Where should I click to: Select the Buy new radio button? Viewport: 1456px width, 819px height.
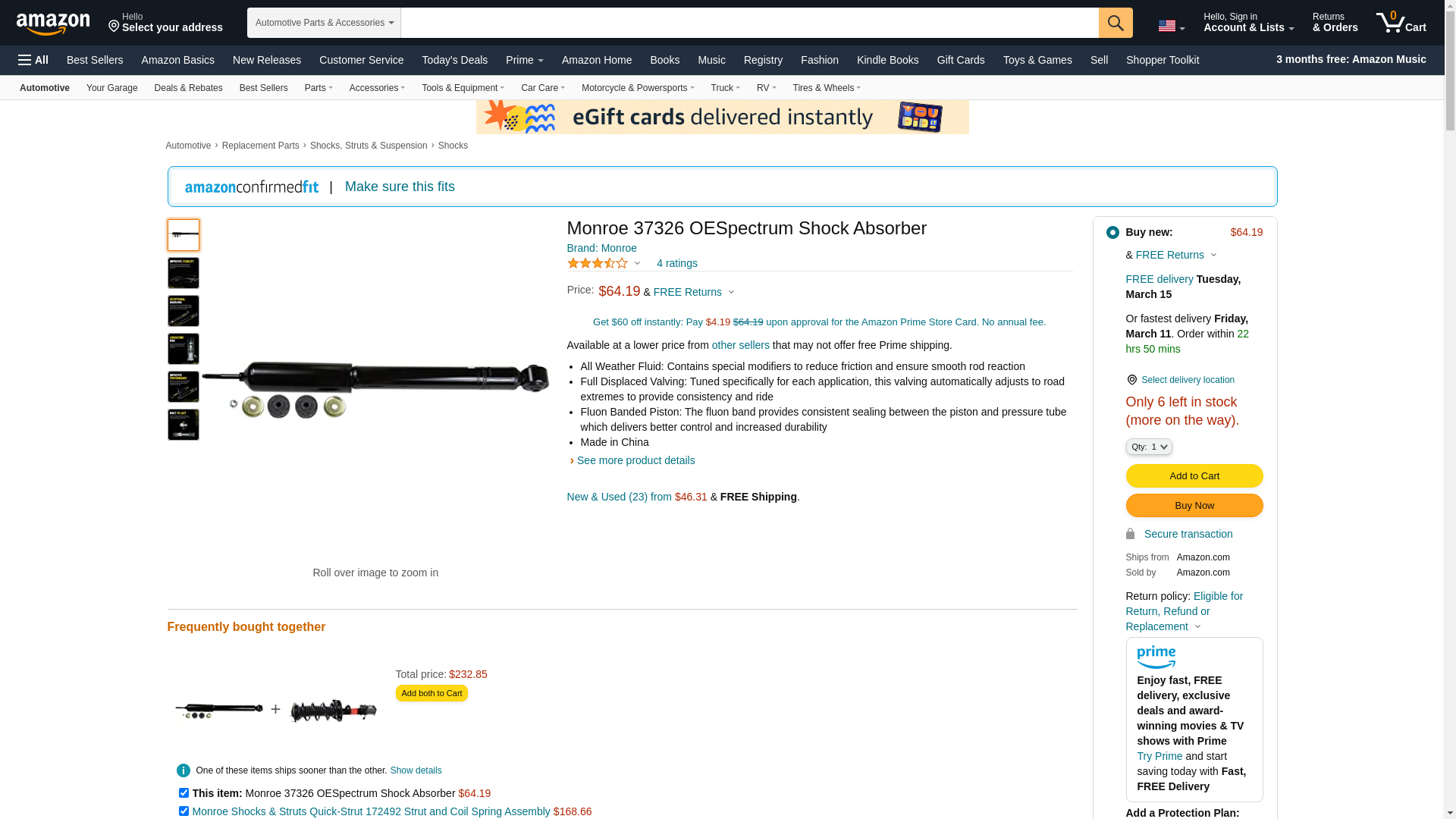1112,233
